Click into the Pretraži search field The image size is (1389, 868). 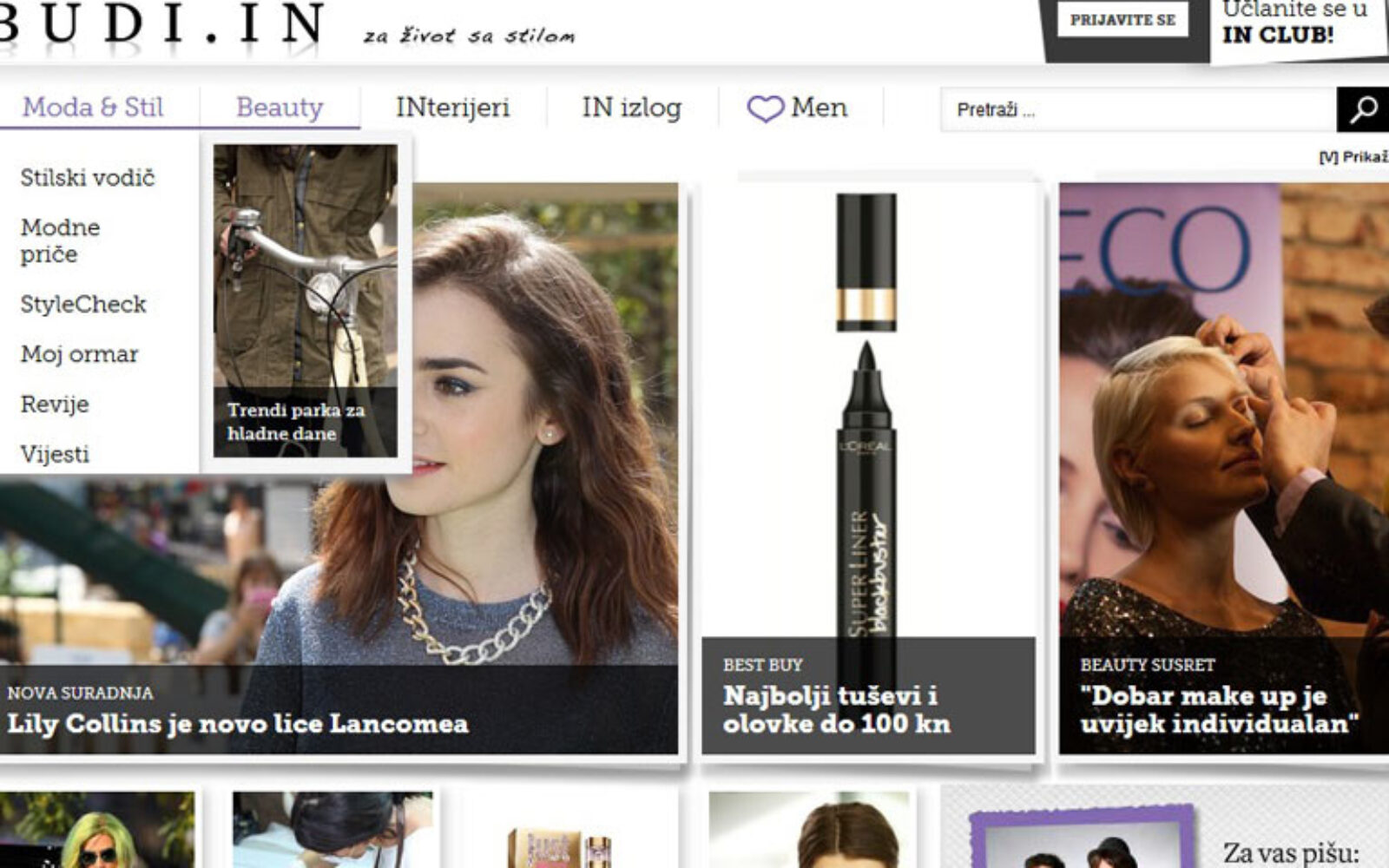tap(1137, 110)
